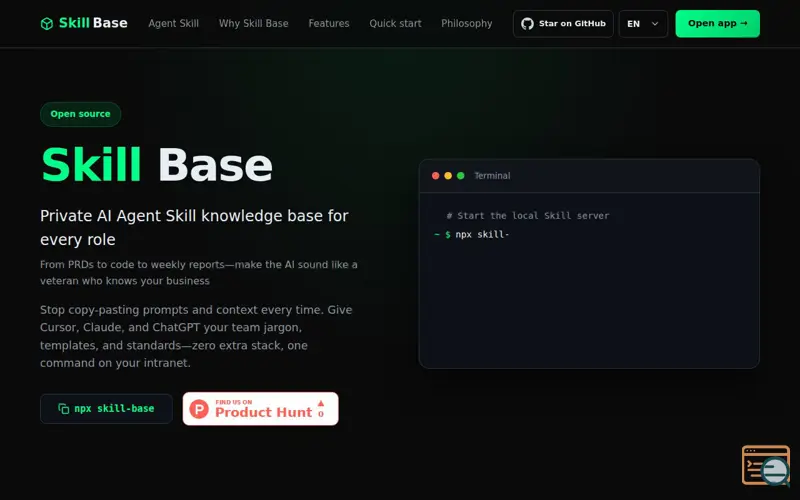Click the Terminal title label

(x=492, y=176)
